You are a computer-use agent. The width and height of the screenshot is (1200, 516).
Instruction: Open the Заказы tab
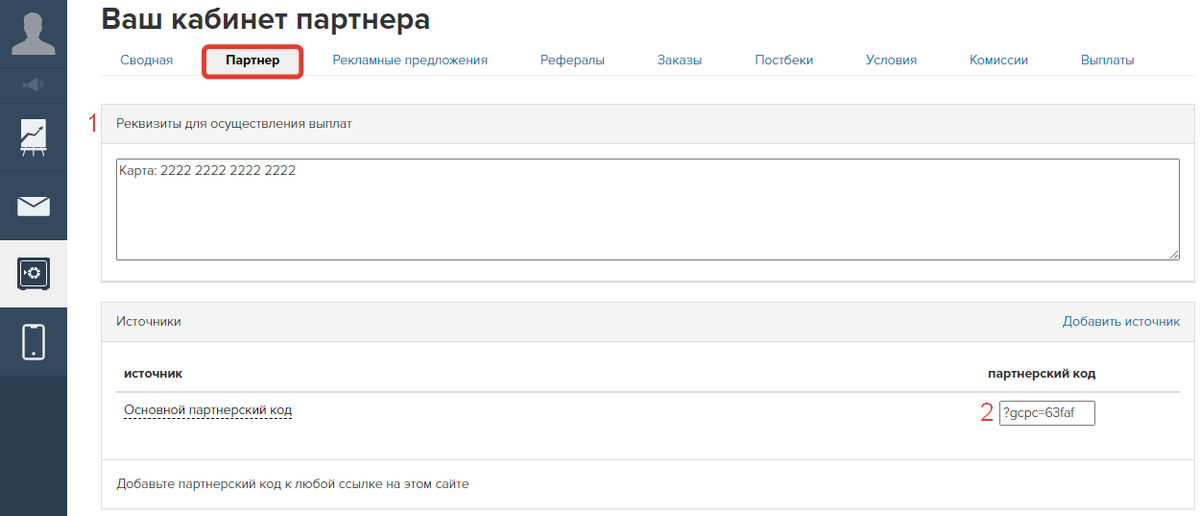pyautogui.click(x=679, y=60)
